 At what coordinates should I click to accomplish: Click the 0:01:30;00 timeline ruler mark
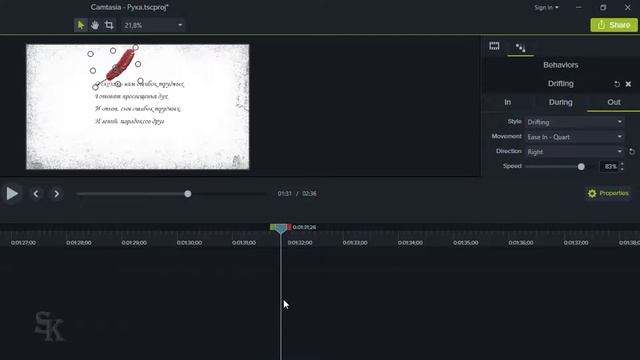[189, 243]
